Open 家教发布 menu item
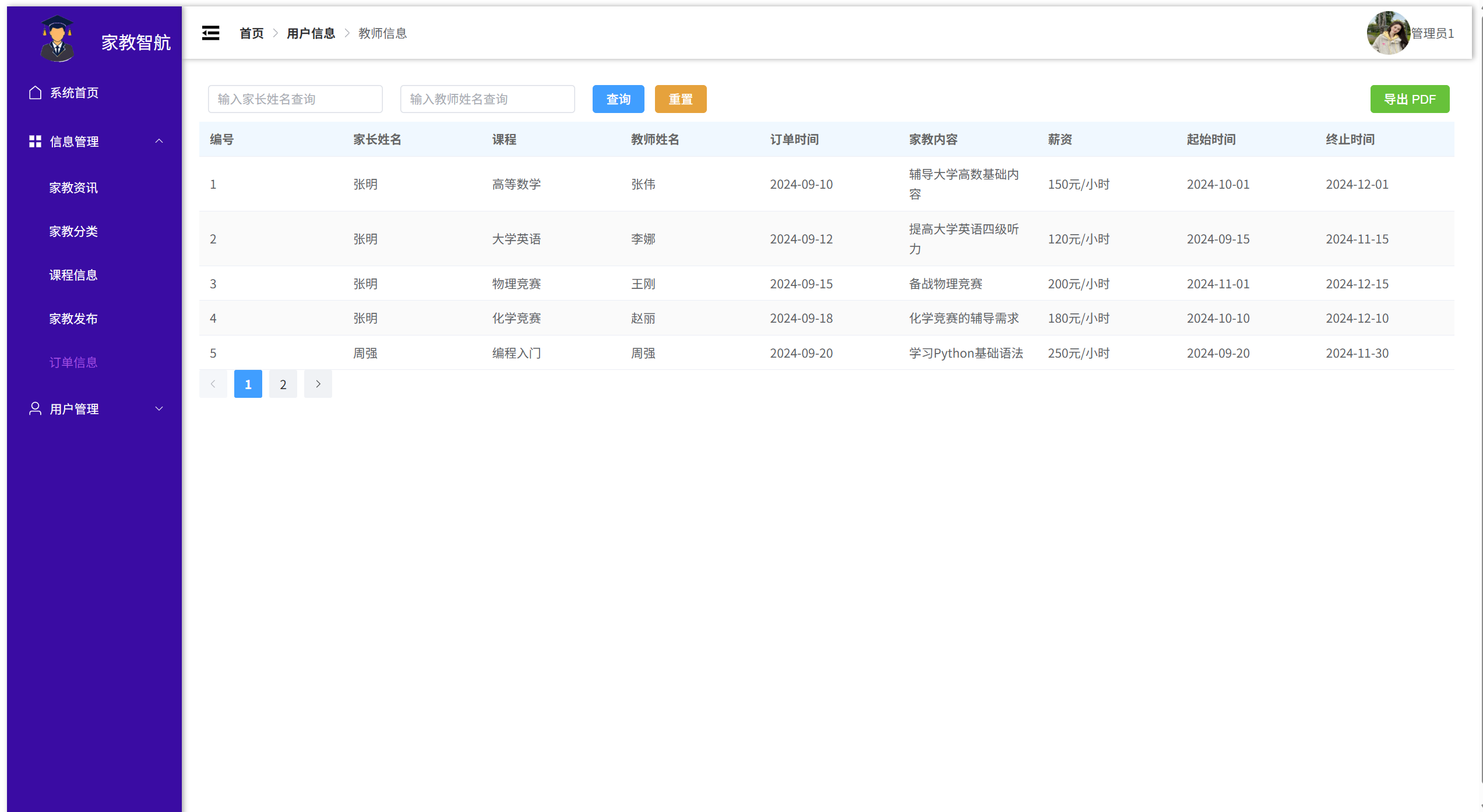The height and width of the screenshot is (812, 1483). tap(73, 319)
